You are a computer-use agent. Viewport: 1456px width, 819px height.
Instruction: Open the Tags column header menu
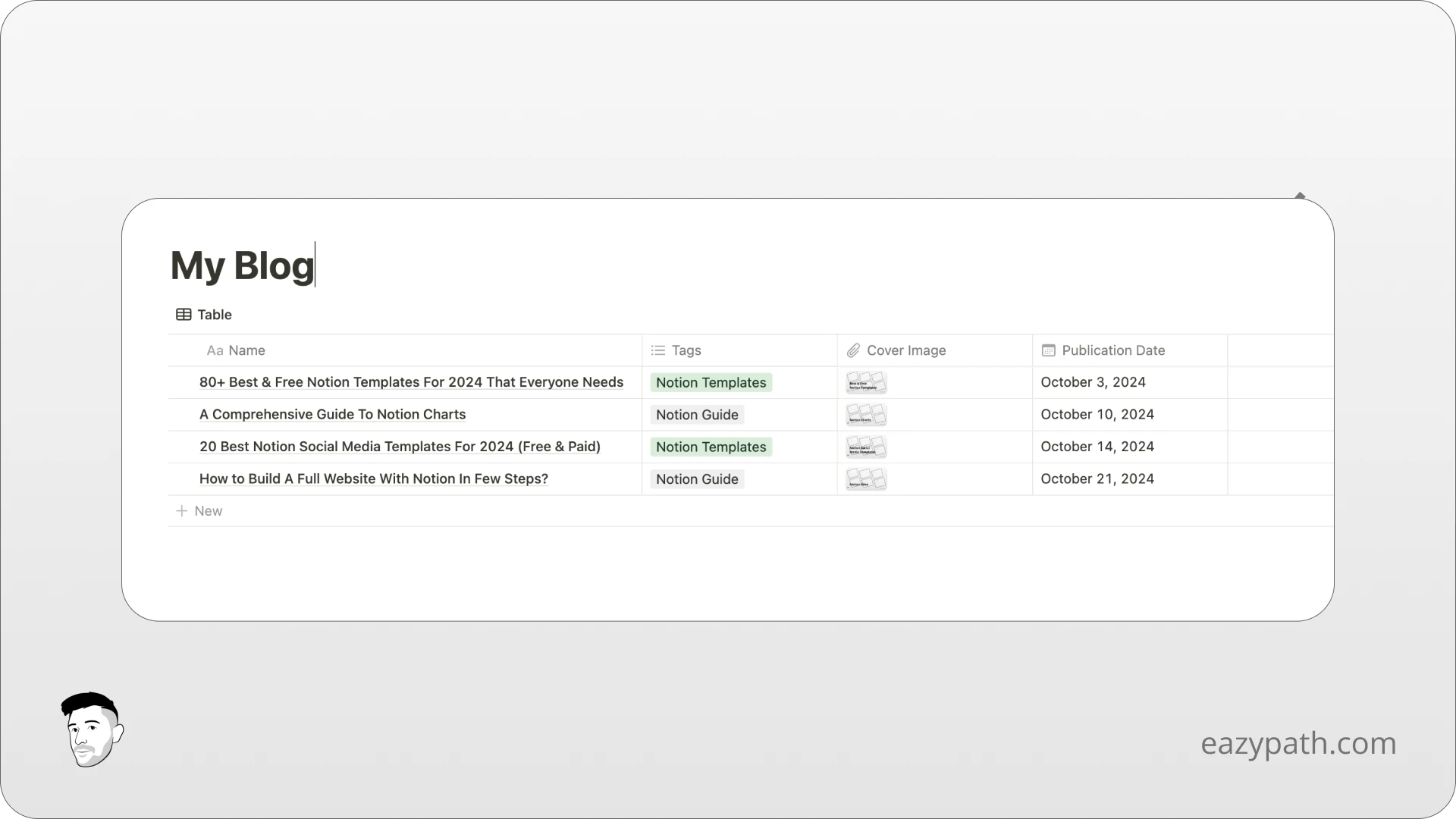pos(686,350)
